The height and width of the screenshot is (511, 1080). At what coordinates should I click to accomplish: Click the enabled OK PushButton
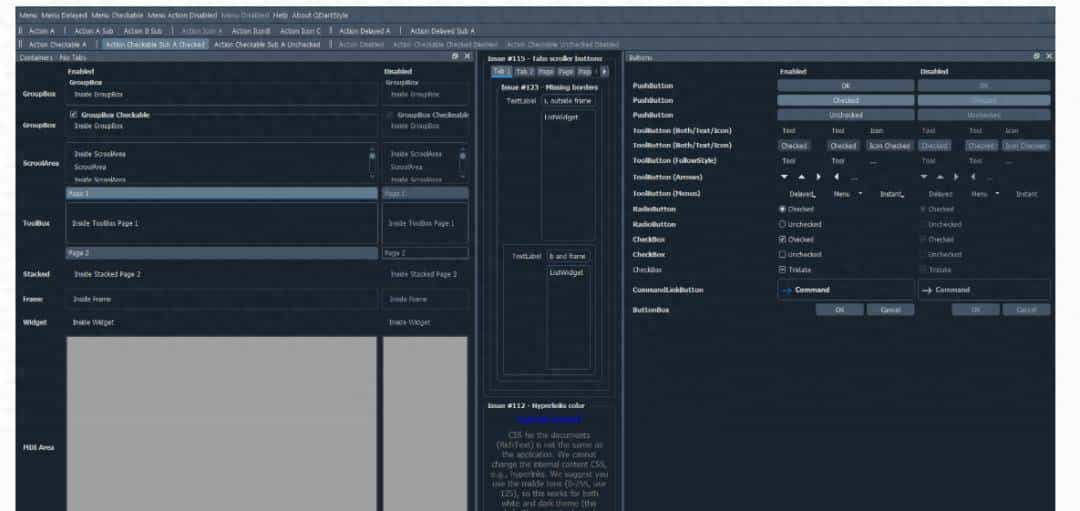click(845, 86)
